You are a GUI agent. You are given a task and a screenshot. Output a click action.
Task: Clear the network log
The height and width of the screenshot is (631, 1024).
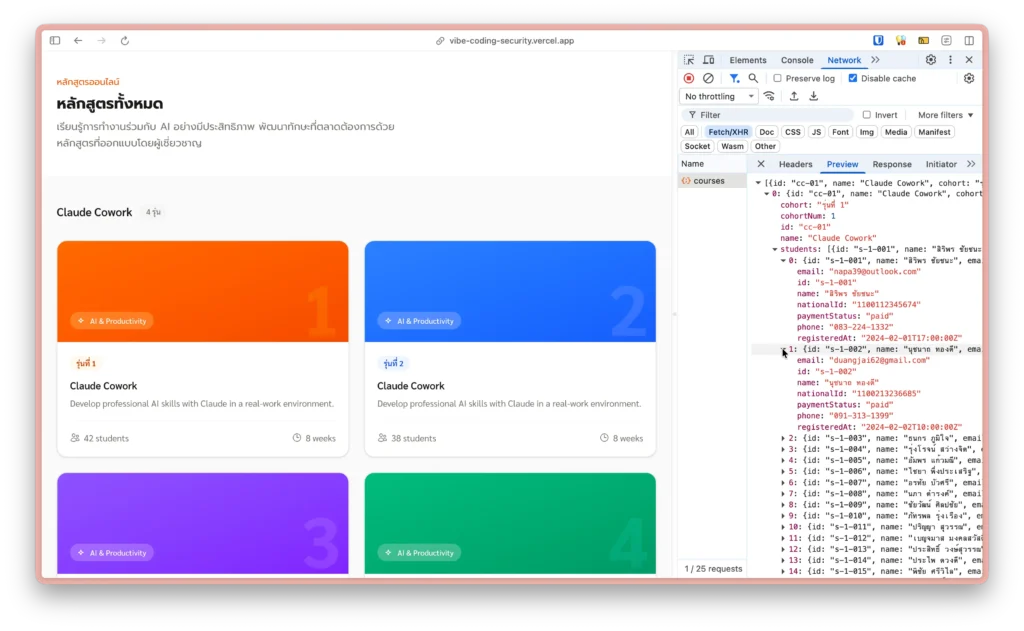coord(708,78)
